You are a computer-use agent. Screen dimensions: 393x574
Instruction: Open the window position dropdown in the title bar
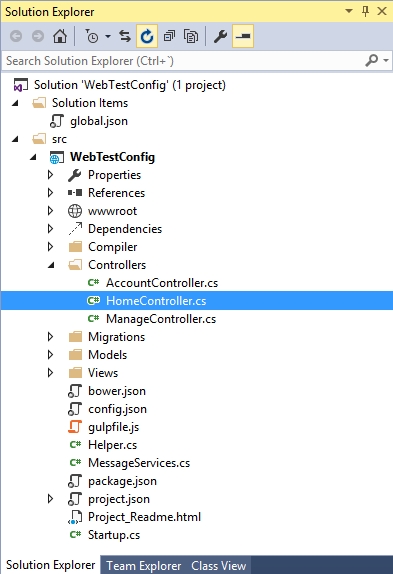tap(349, 11)
